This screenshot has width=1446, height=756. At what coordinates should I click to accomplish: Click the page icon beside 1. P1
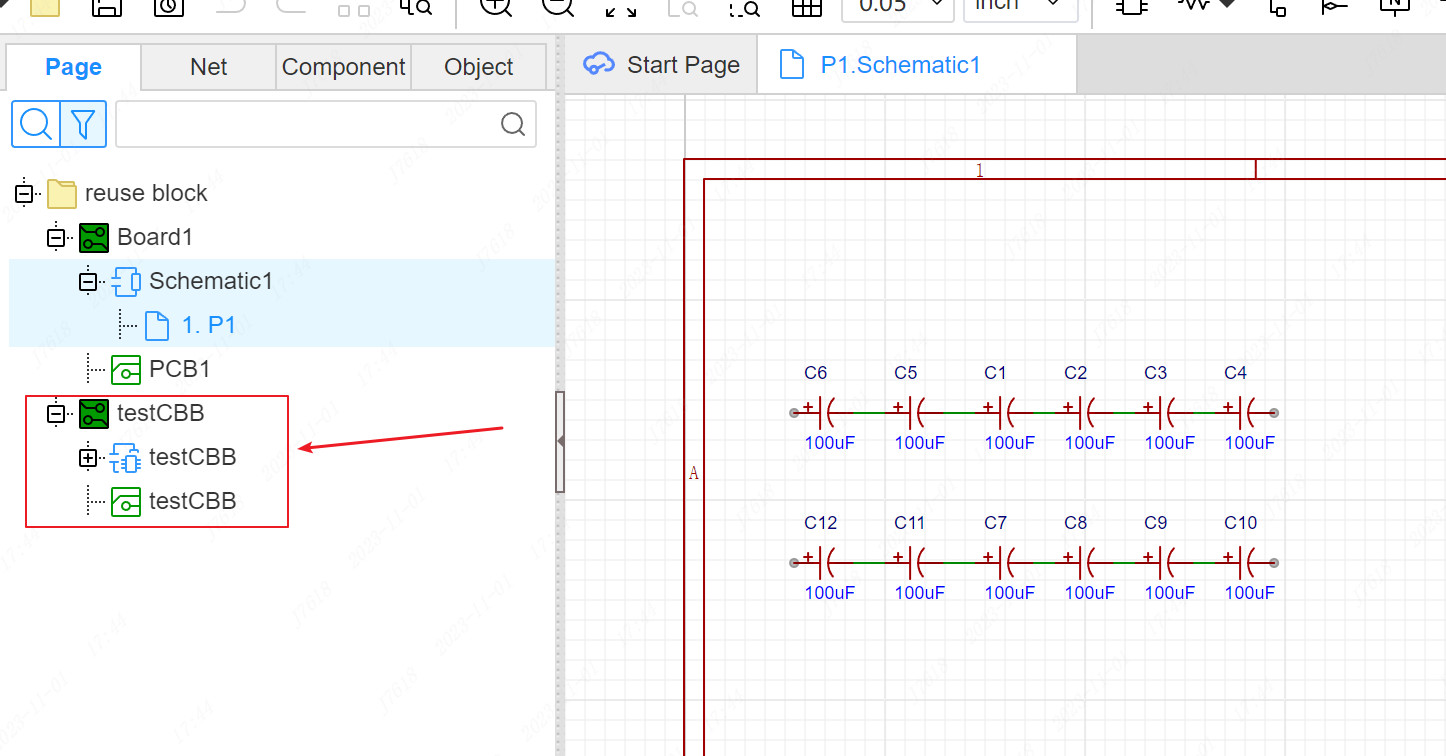point(158,325)
